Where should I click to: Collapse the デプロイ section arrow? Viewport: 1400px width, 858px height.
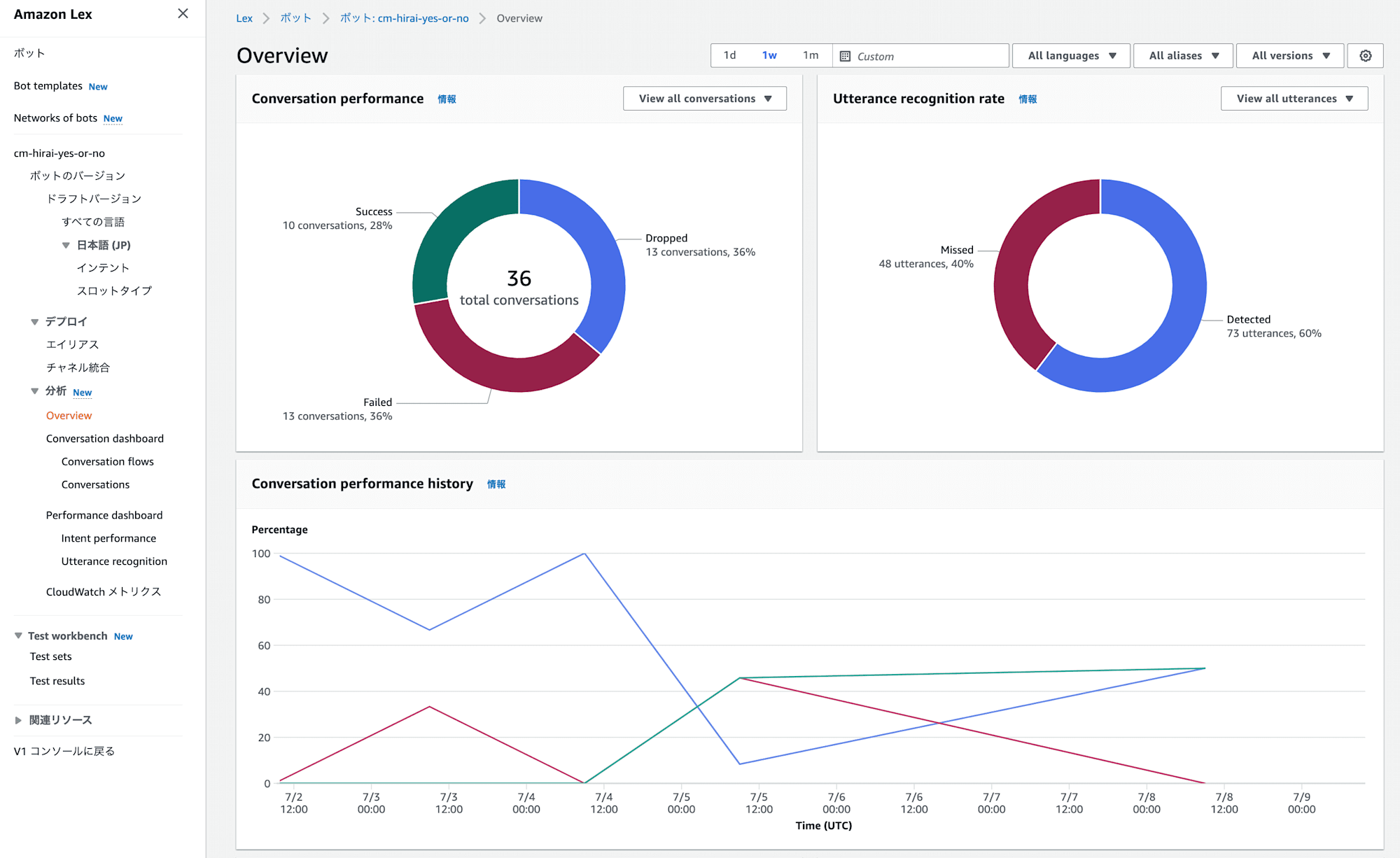[34, 321]
